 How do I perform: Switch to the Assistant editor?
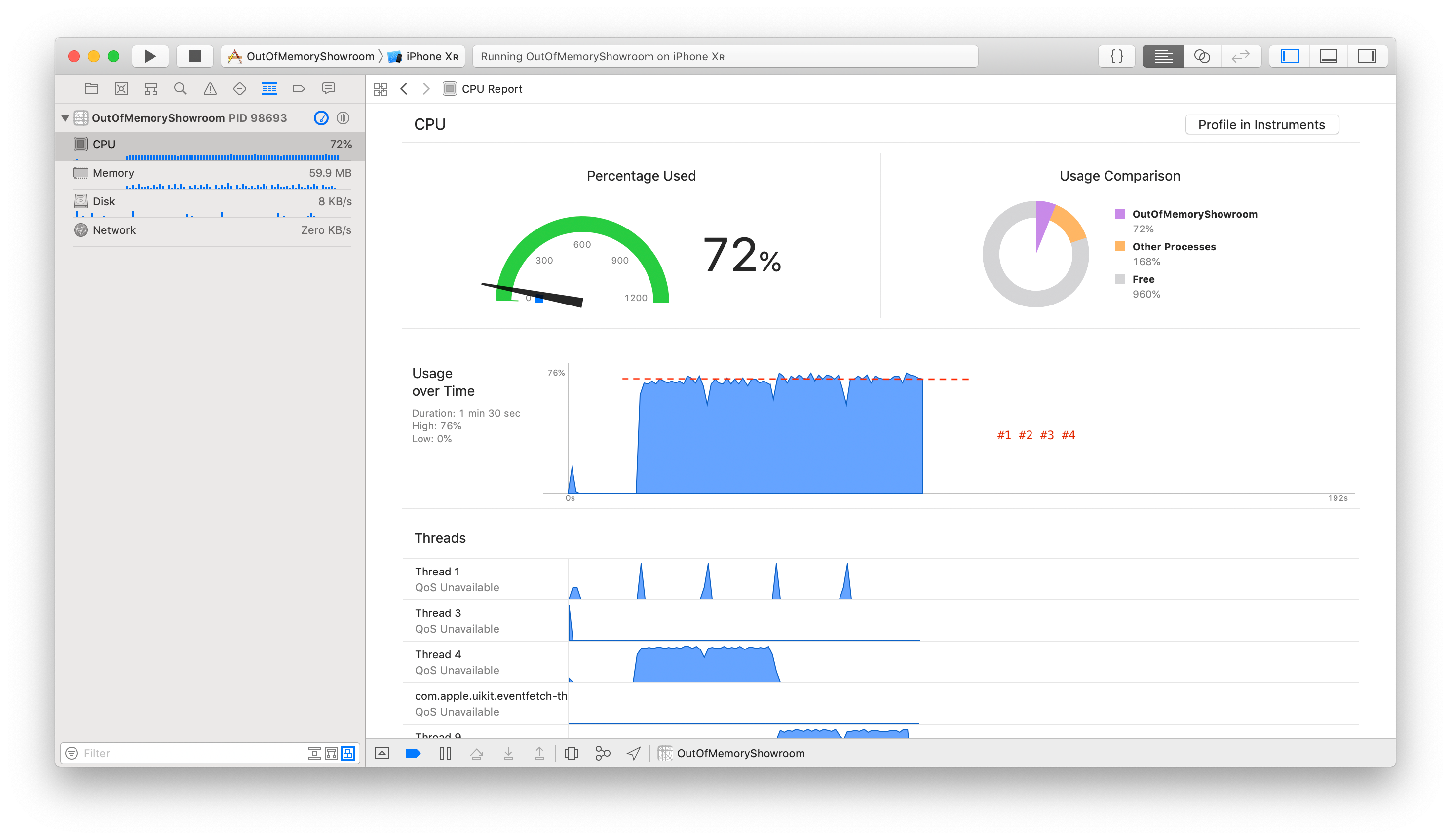click(1202, 56)
